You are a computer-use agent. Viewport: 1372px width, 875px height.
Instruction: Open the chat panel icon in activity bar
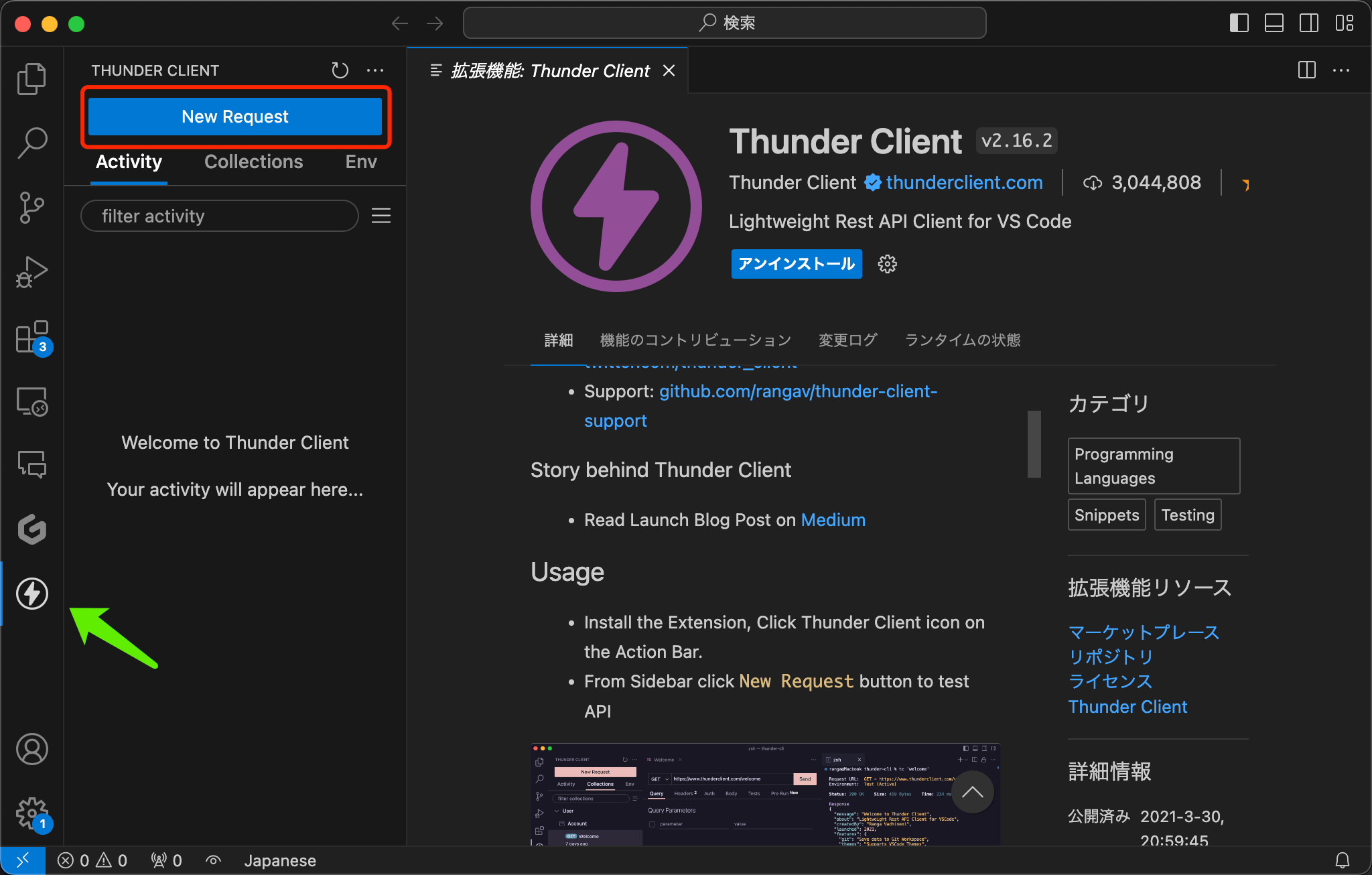[31, 464]
